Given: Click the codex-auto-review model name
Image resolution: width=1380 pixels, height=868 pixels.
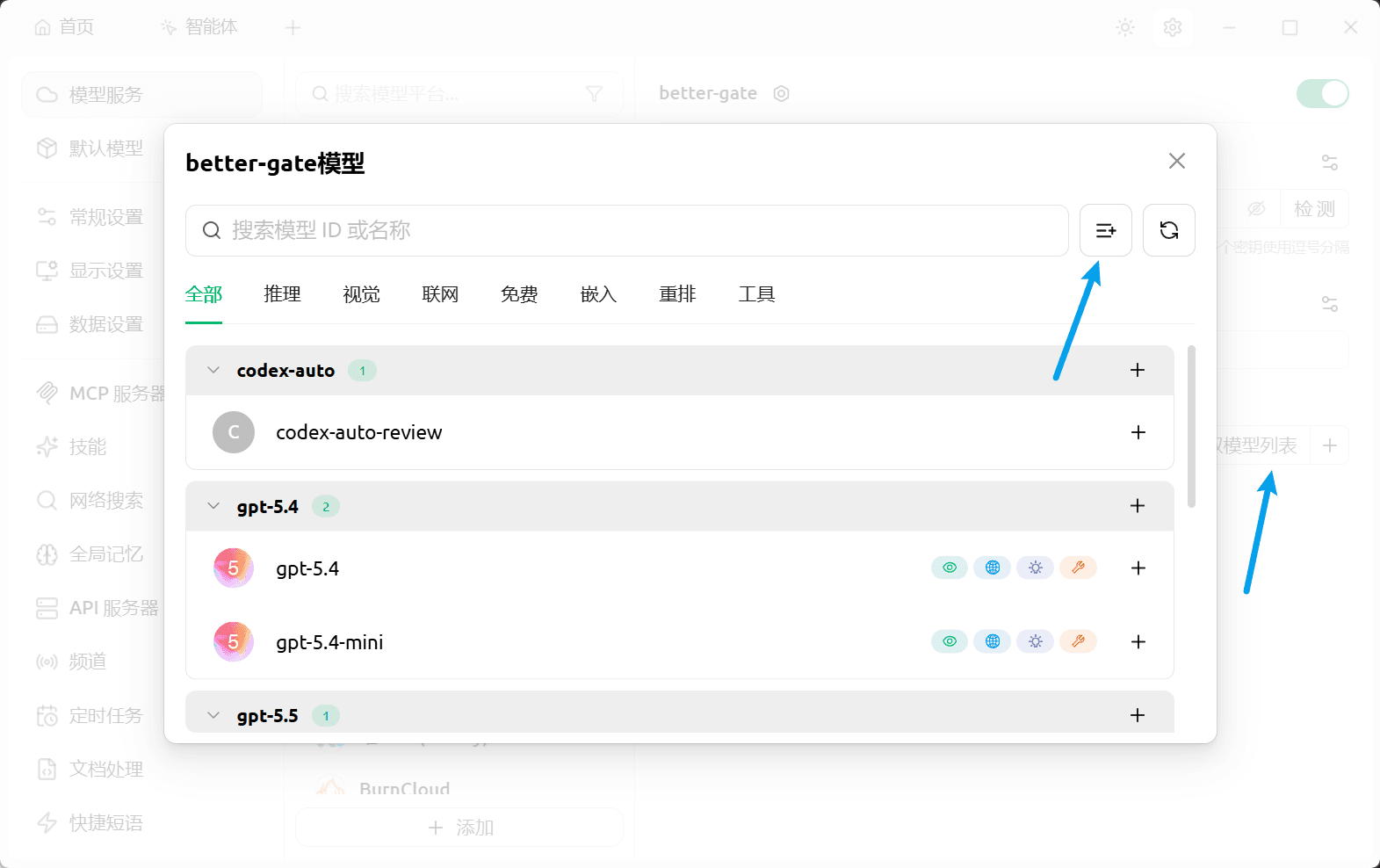Looking at the screenshot, I should point(359,432).
